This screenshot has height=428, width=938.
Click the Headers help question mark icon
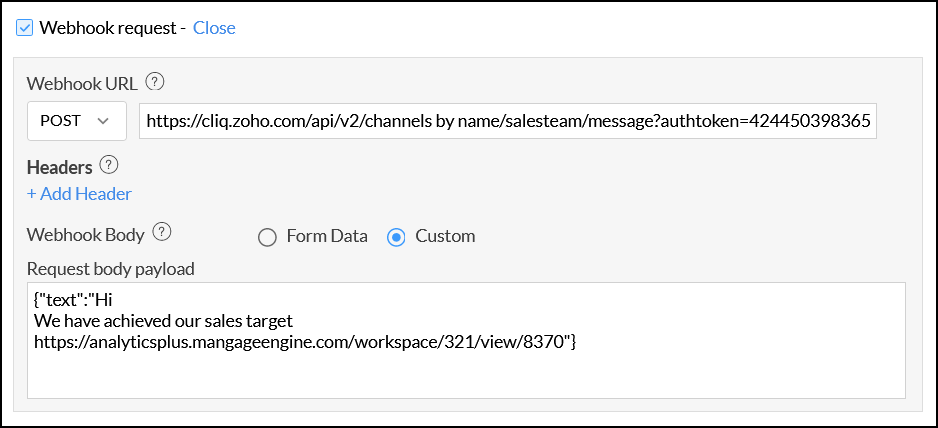[110, 166]
